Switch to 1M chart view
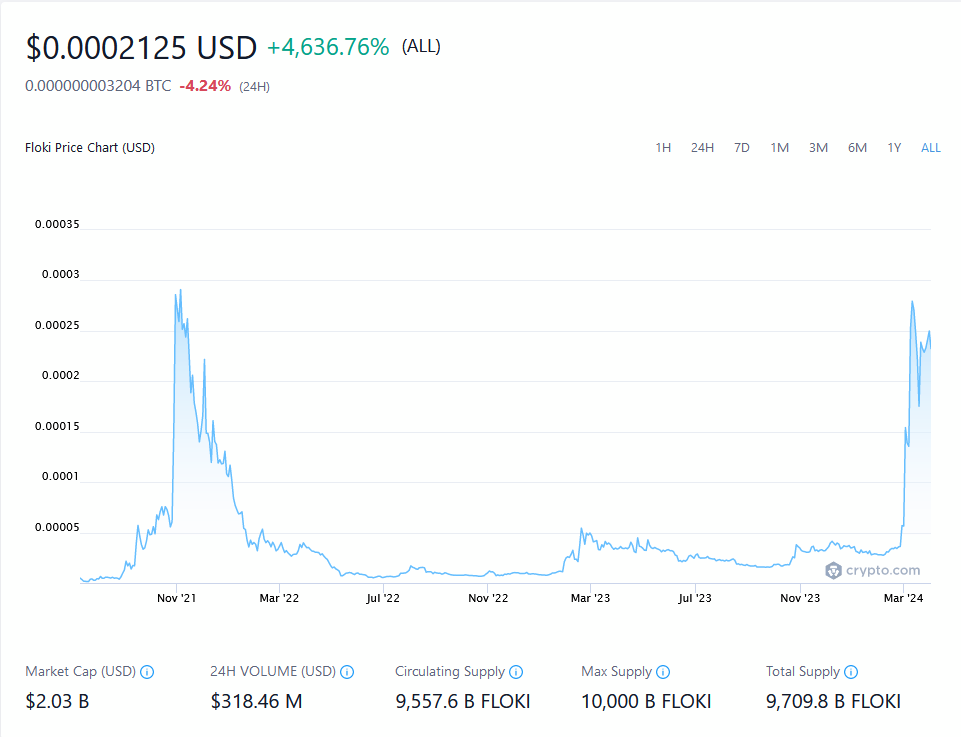This screenshot has width=961, height=737. coord(779,148)
